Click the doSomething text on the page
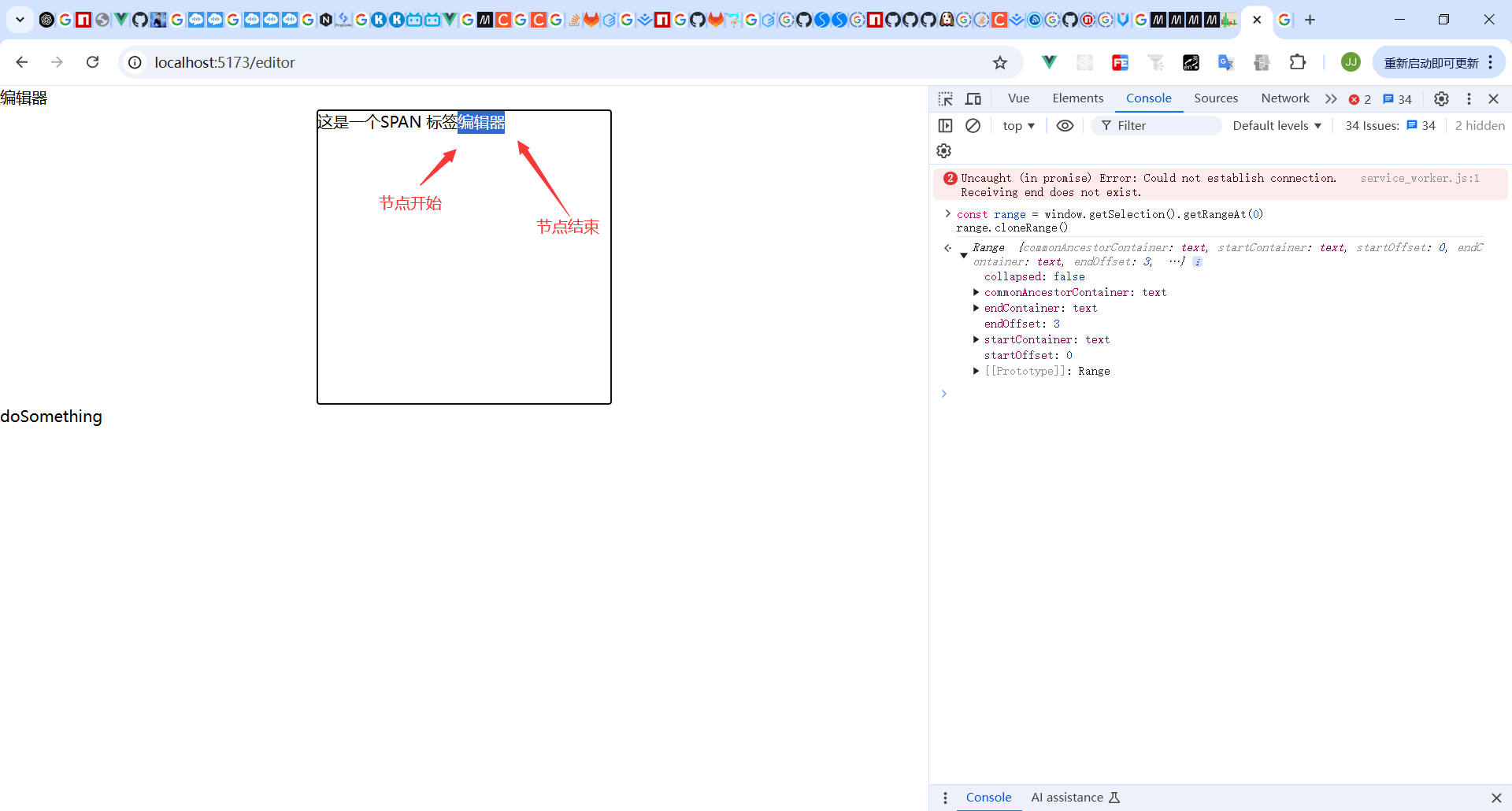The width and height of the screenshot is (1512, 811). click(x=51, y=417)
